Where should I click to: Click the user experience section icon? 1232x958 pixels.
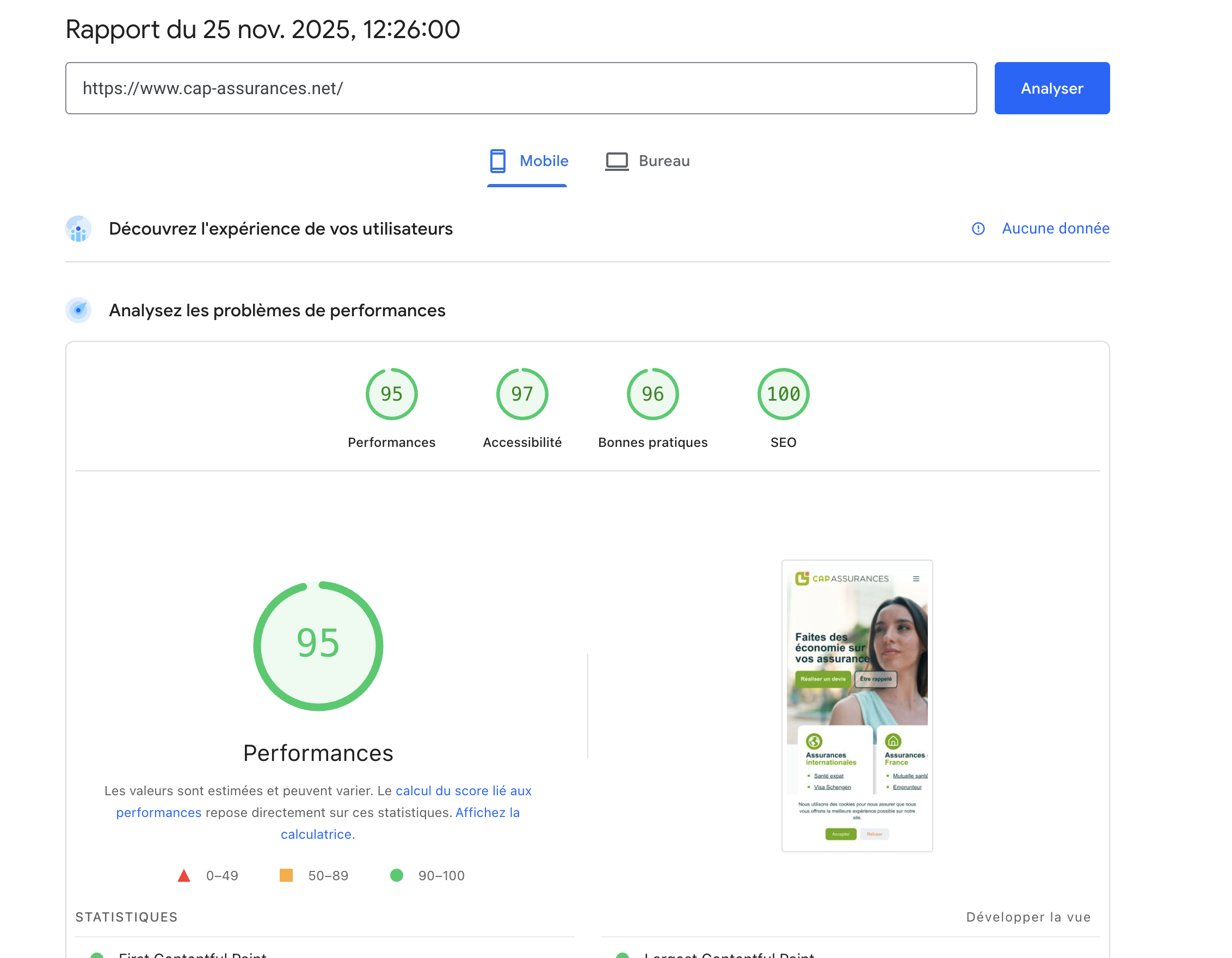[x=78, y=229]
